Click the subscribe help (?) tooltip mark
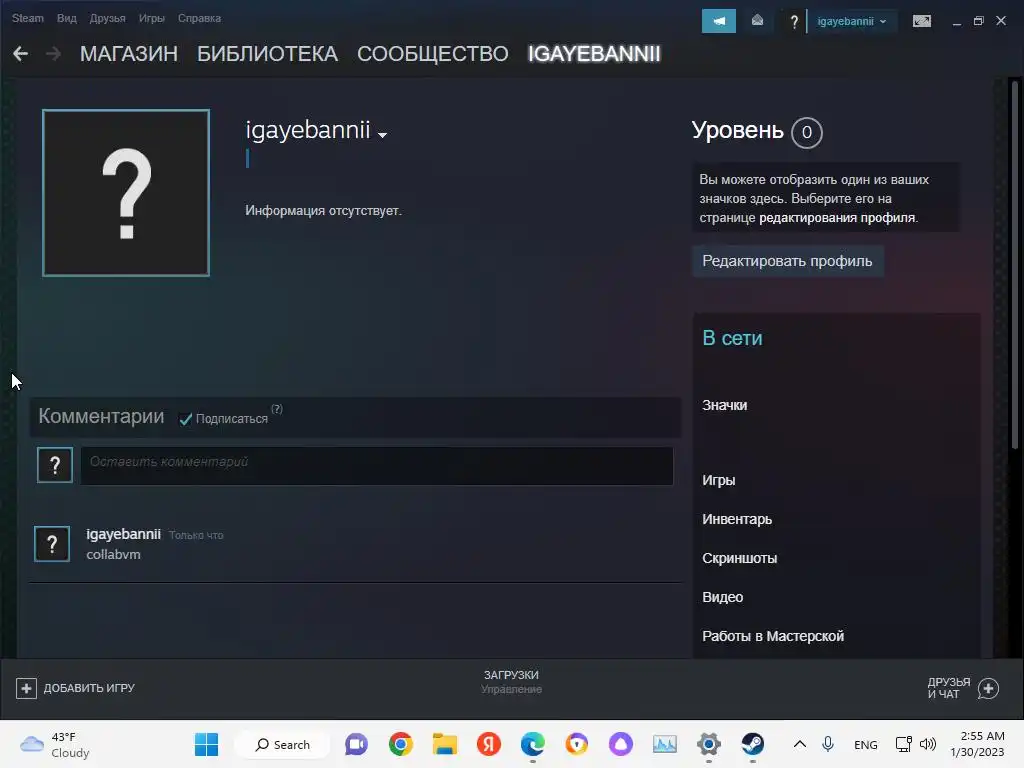Screen dimensions: 1024x768 [277, 409]
